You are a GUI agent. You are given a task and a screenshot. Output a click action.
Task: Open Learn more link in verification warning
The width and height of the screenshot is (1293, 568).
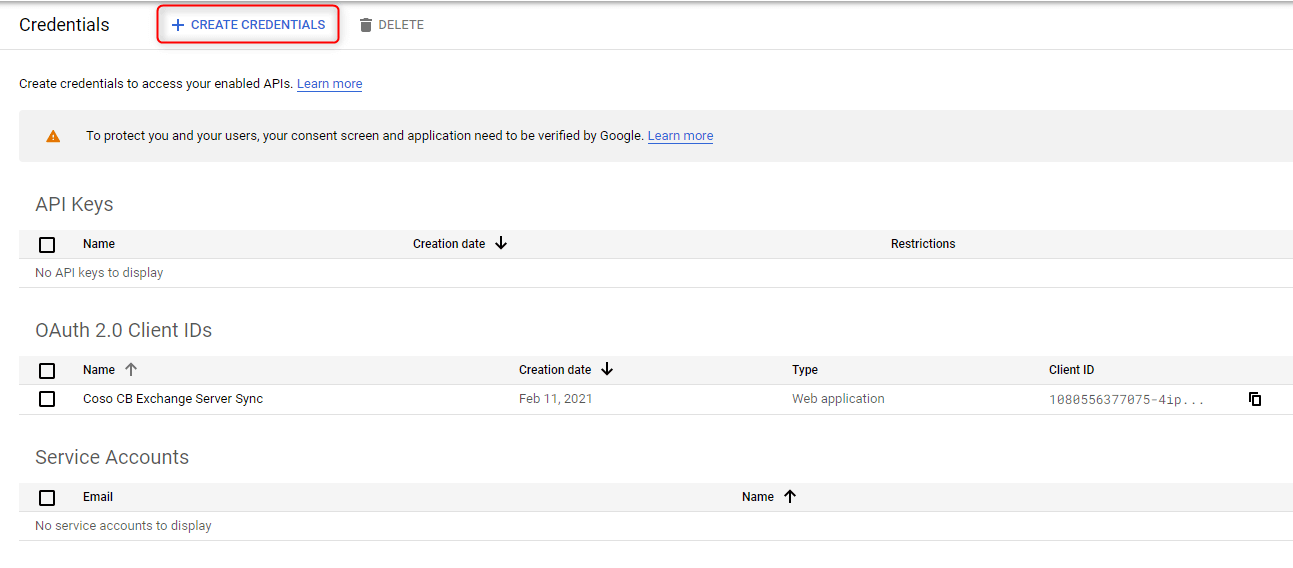680,136
